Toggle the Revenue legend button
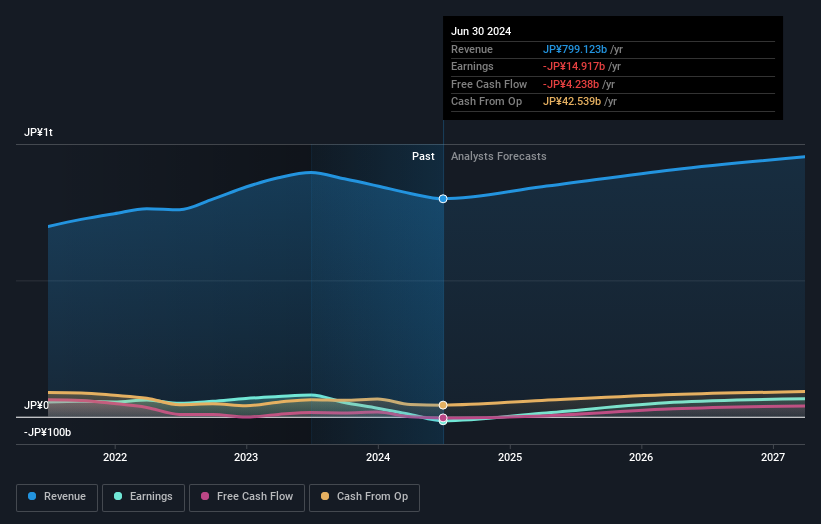 click(x=57, y=497)
